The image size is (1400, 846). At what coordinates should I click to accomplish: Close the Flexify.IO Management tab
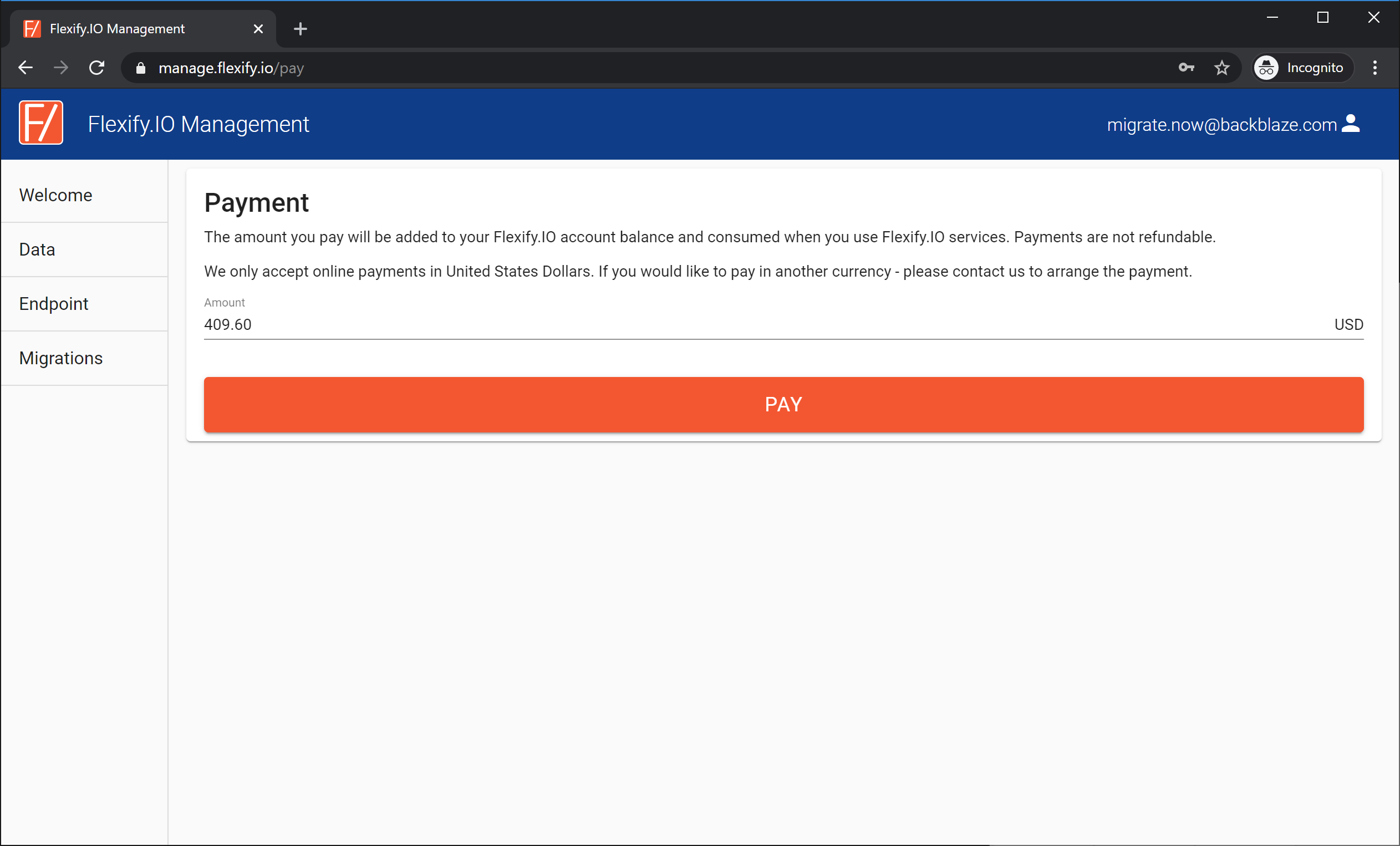258,28
